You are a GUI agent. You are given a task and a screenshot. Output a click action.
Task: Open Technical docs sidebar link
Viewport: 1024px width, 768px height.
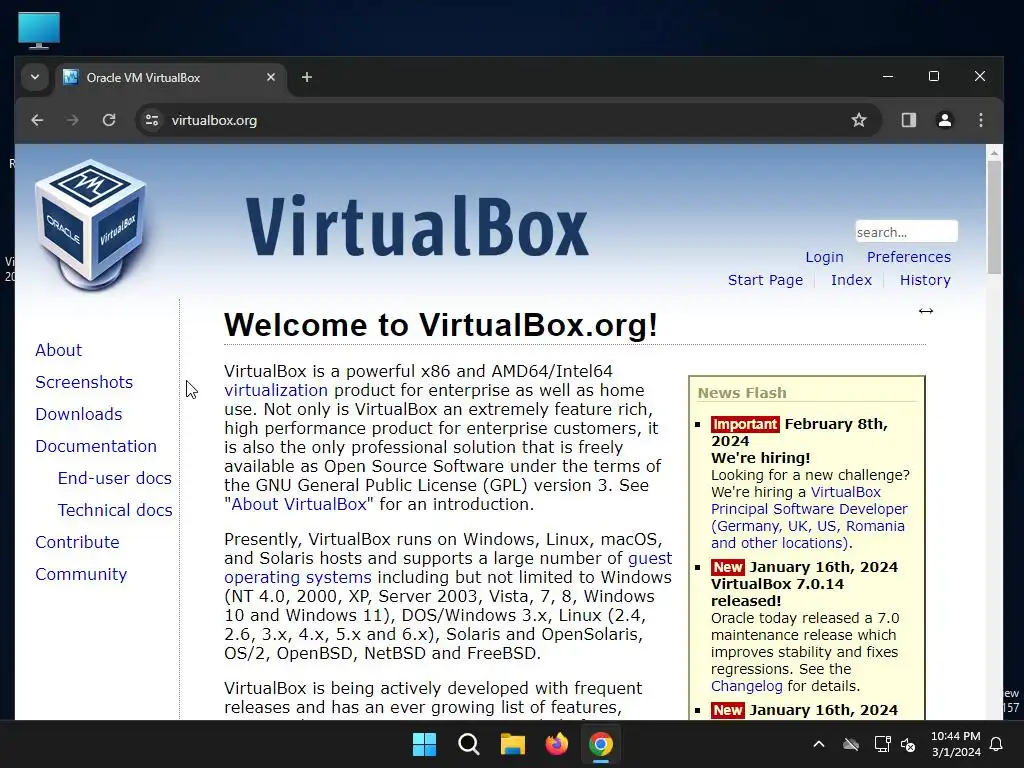pyautogui.click(x=115, y=511)
